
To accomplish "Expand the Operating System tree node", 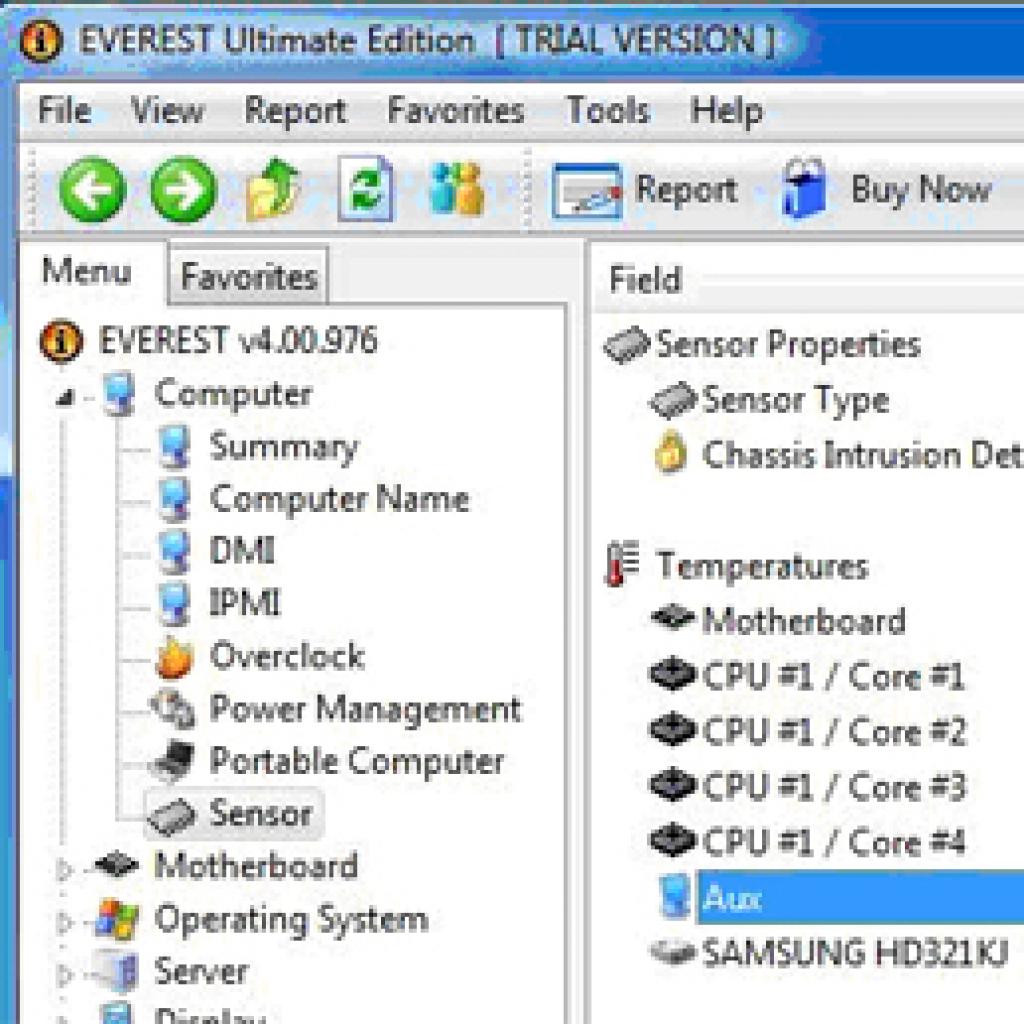I will point(65,923).
